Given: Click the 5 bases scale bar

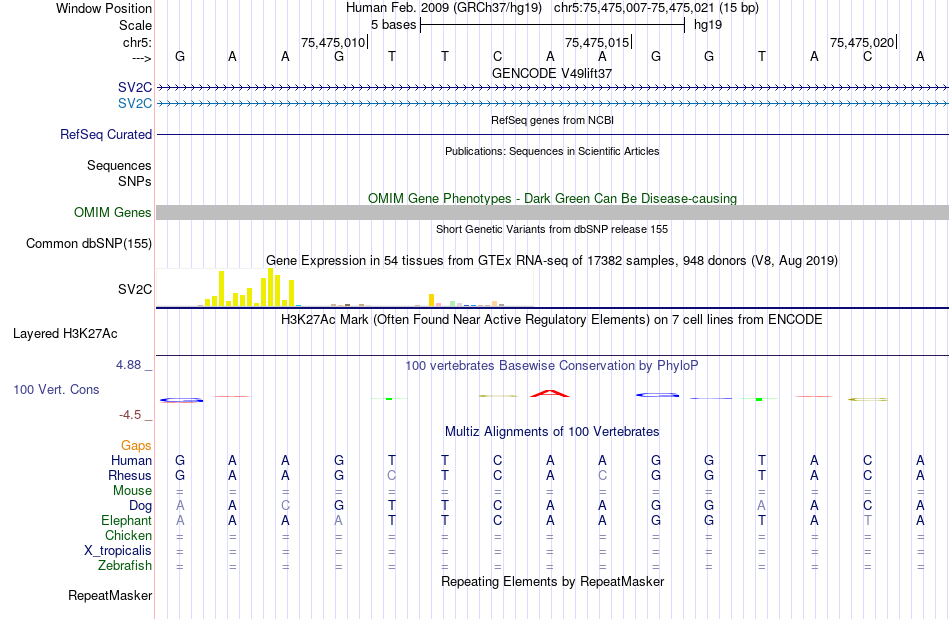Looking at the screenshot, I should click(553, 25).
